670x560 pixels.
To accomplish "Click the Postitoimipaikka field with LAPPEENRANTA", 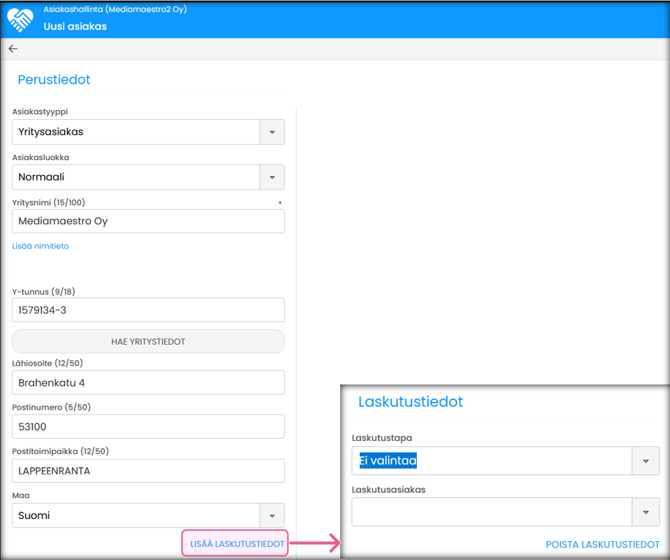I will [148, 471].
